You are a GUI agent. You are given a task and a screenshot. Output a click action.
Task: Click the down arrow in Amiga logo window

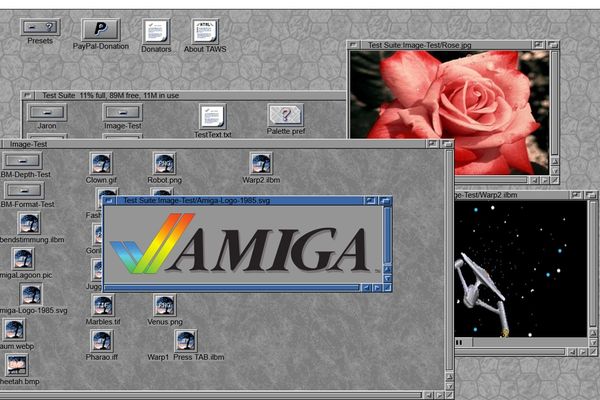click(387, 278)
